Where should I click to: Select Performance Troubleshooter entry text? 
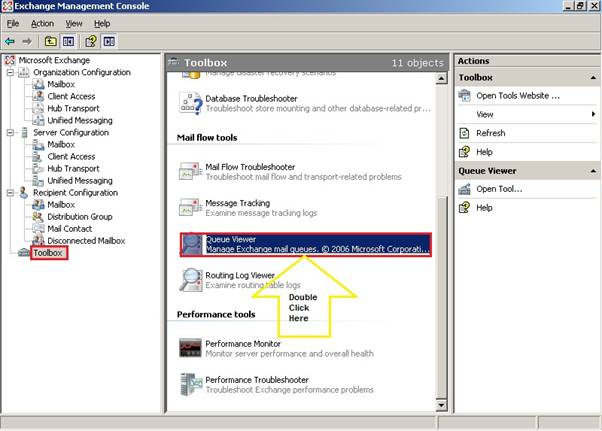(x=257, y=380)
